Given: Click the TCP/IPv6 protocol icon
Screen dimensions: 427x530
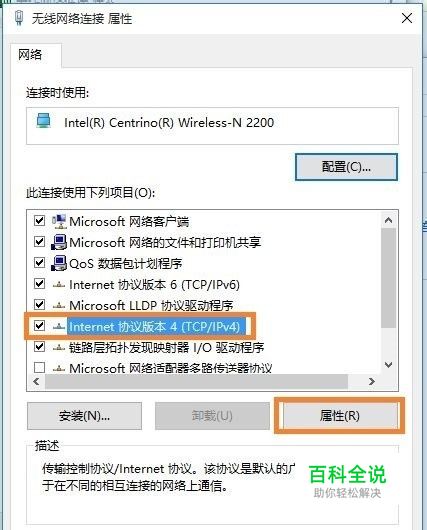Looking at the screenshot, I should (59, 285).
